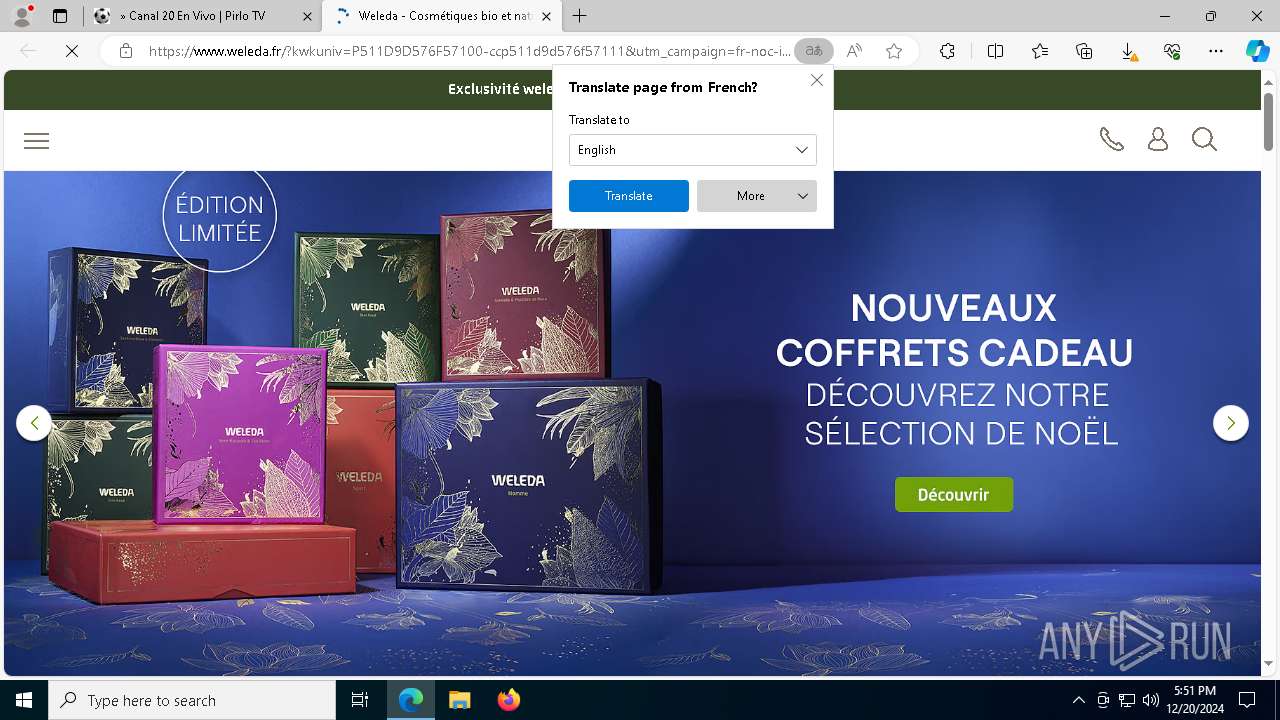
Task: Stop loading the page
Action: point(71,51)
